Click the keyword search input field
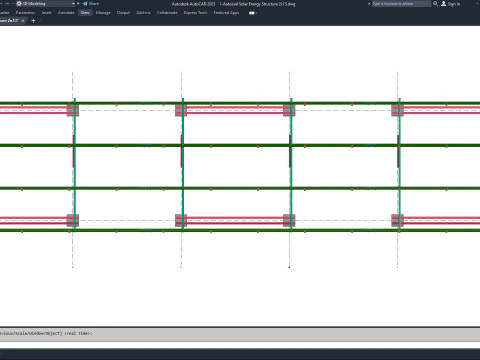Screen dimensions: 480x360 tap(401, 4)
